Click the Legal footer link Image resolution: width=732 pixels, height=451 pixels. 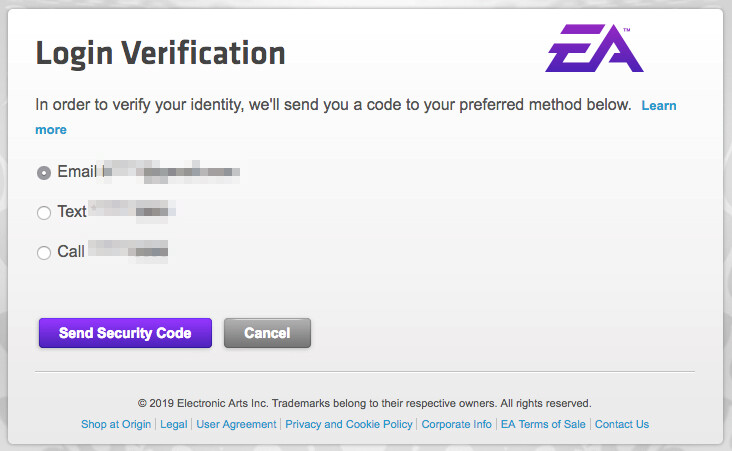[x=174, y=424]
